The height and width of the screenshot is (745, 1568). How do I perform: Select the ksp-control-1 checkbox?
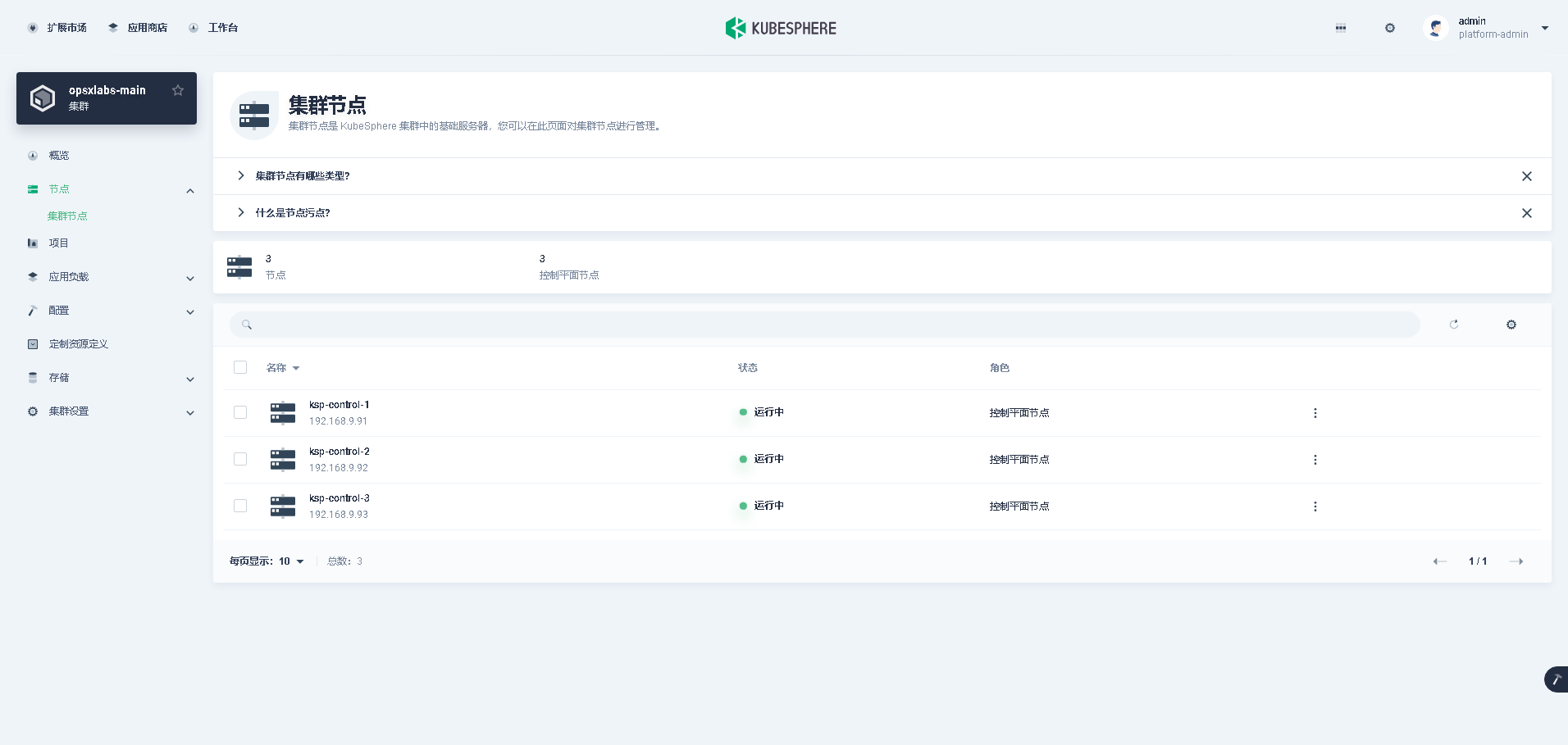(240, 412)
